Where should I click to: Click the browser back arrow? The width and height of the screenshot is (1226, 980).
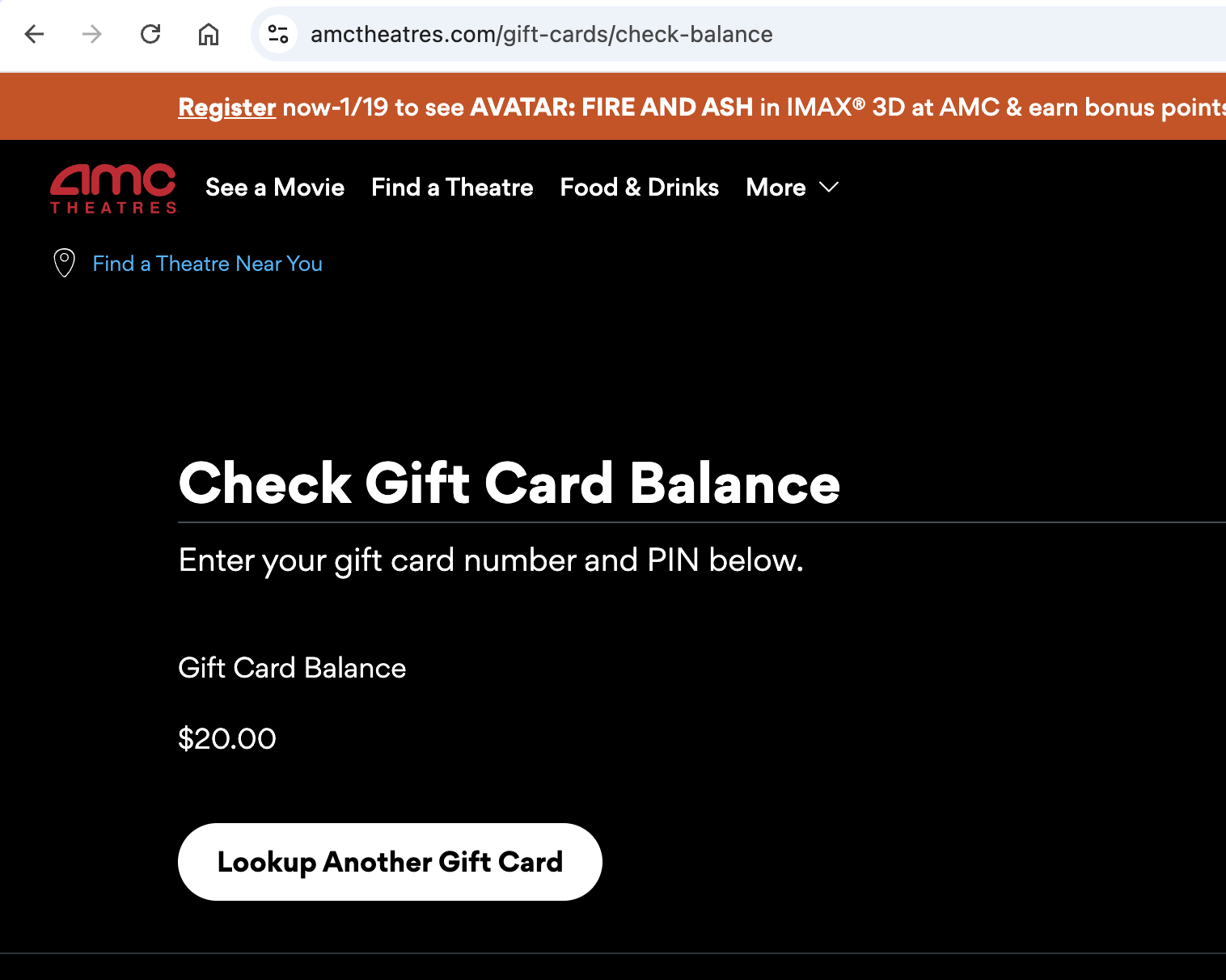click(34, 34)
